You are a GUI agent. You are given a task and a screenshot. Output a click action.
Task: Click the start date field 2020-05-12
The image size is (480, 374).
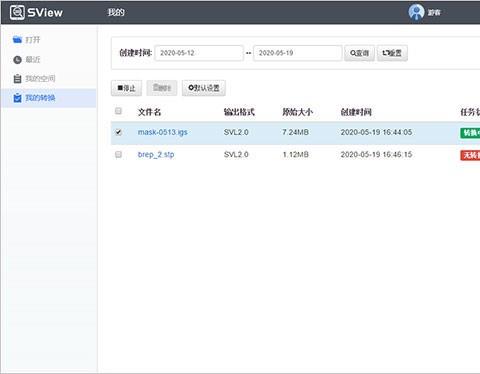click(x=199, y=53)
